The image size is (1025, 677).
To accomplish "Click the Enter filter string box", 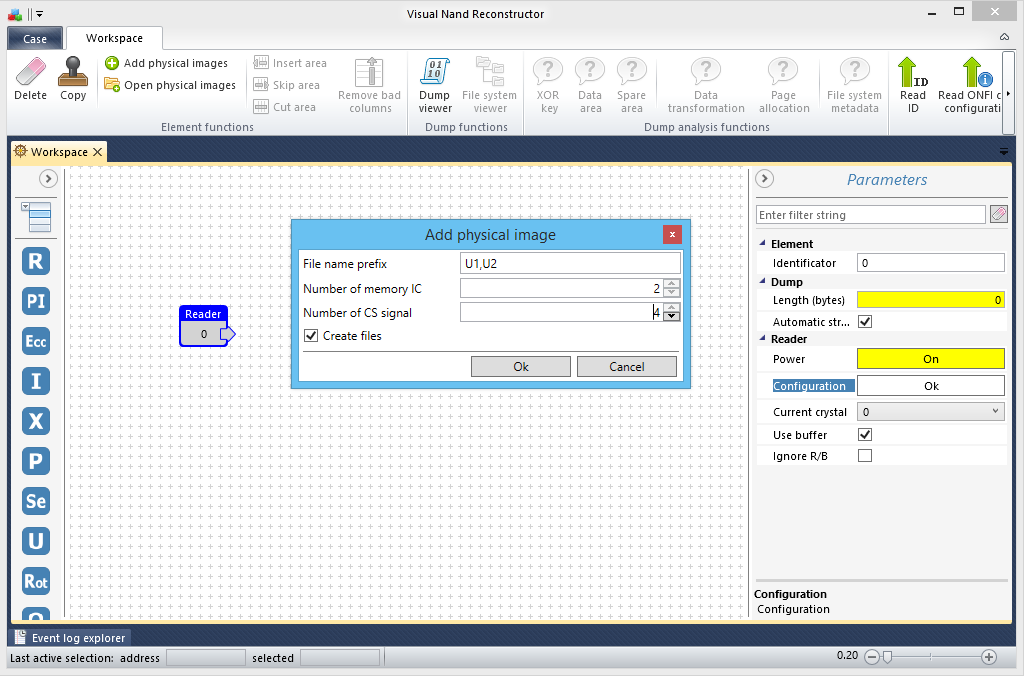I will (871, 215).
